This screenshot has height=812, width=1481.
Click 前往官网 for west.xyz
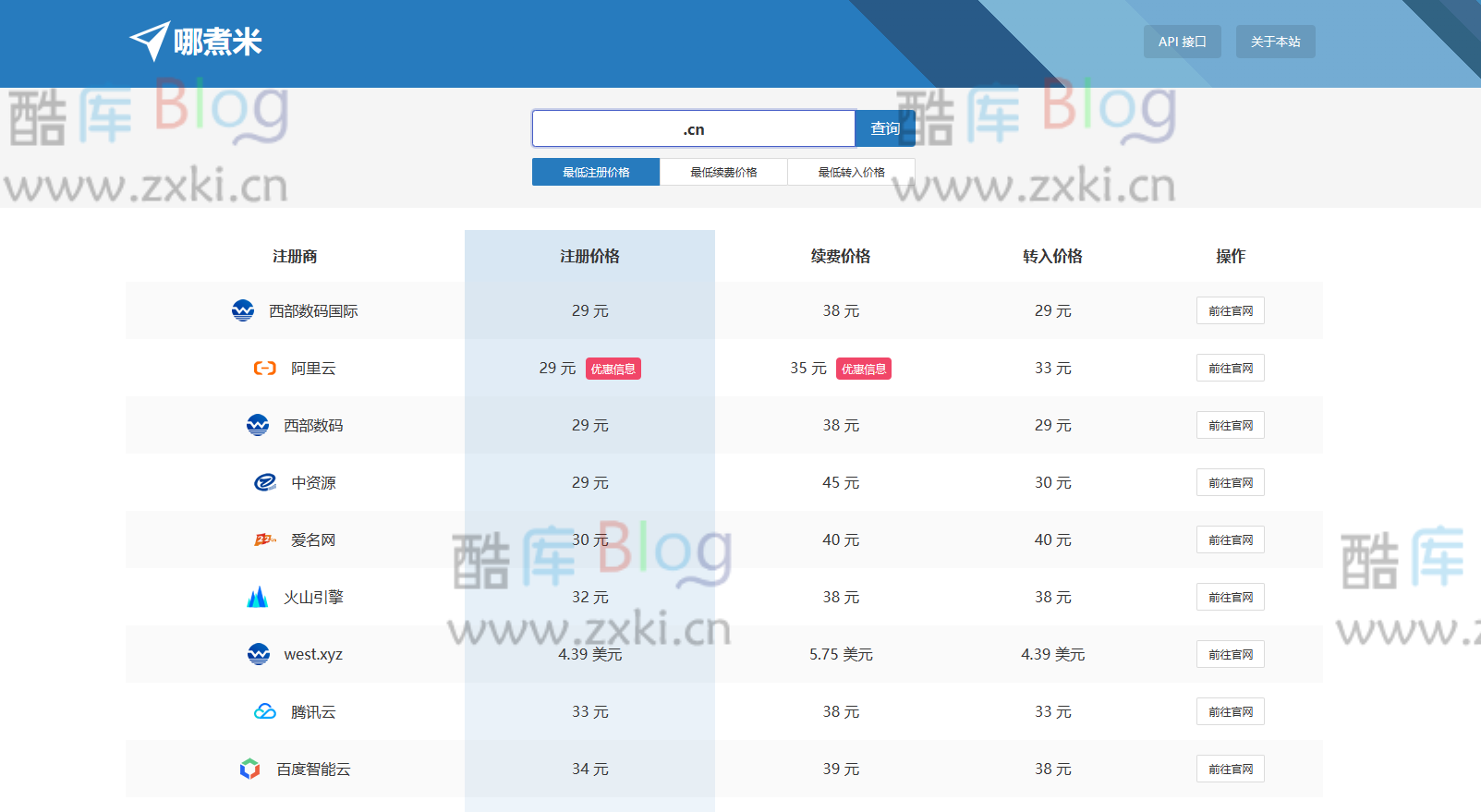pos(1231,654)
